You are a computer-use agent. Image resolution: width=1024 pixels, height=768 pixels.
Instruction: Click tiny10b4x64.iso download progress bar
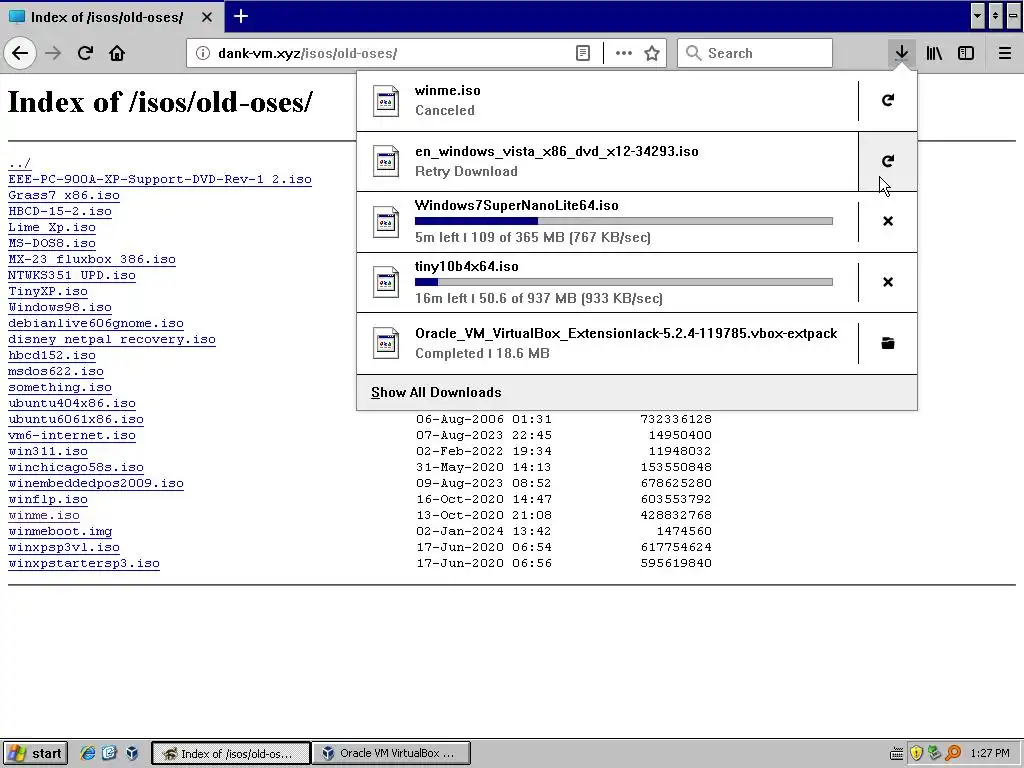624,282
